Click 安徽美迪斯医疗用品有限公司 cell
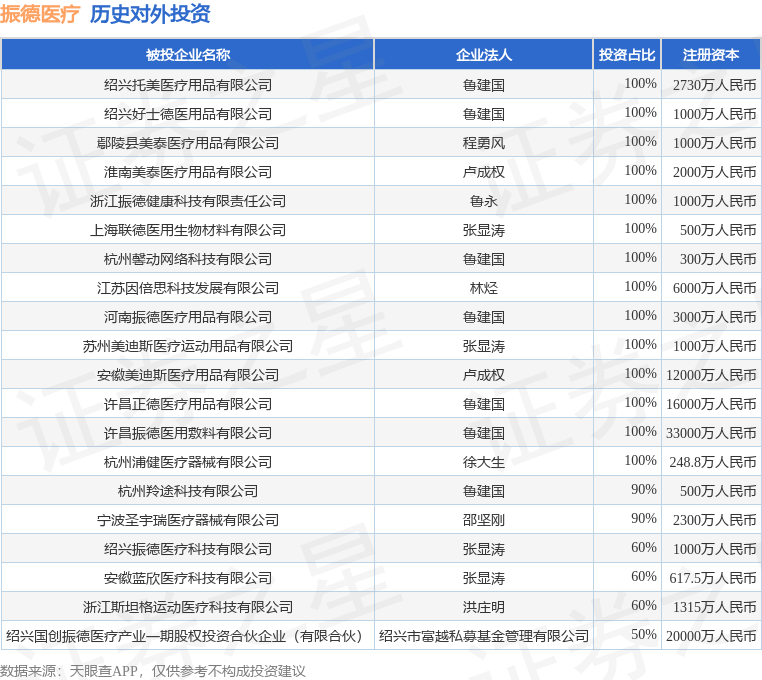762x680 pixels. (188, 375)
